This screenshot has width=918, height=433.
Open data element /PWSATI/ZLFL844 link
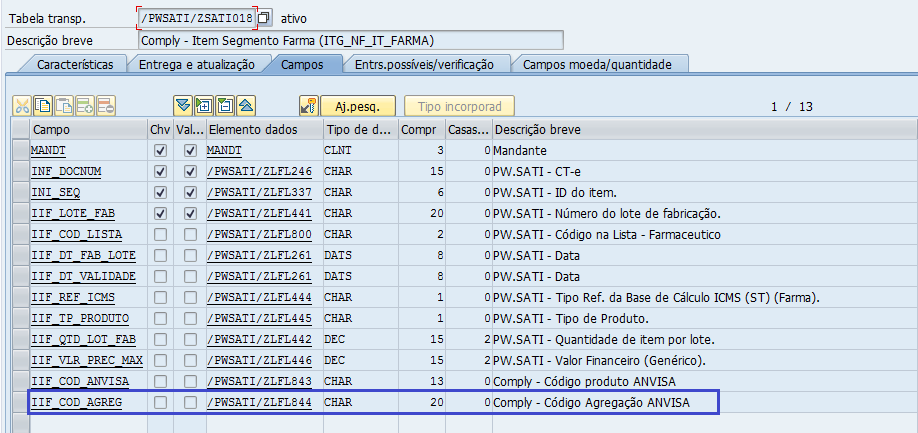coord(259,402)
